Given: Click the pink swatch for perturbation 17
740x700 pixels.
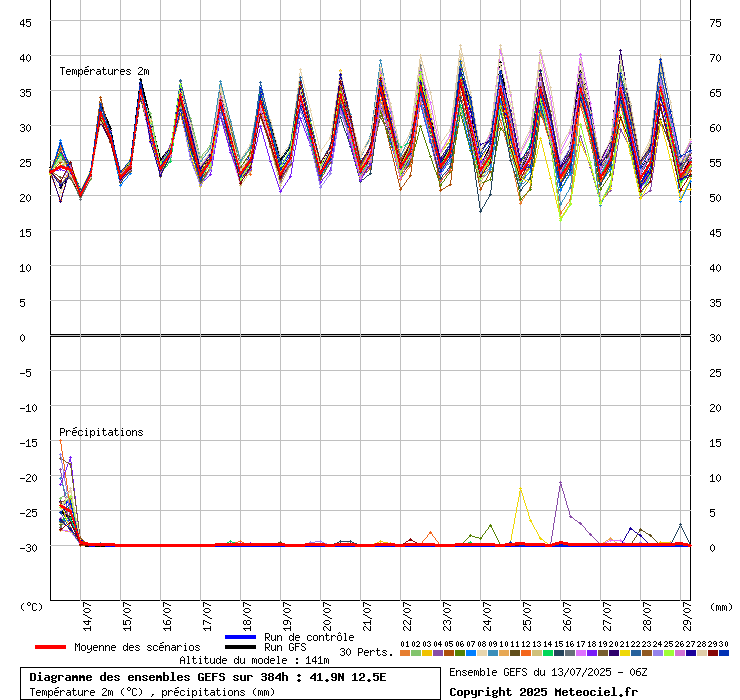Looking at the screenshot, I should 580,653.
